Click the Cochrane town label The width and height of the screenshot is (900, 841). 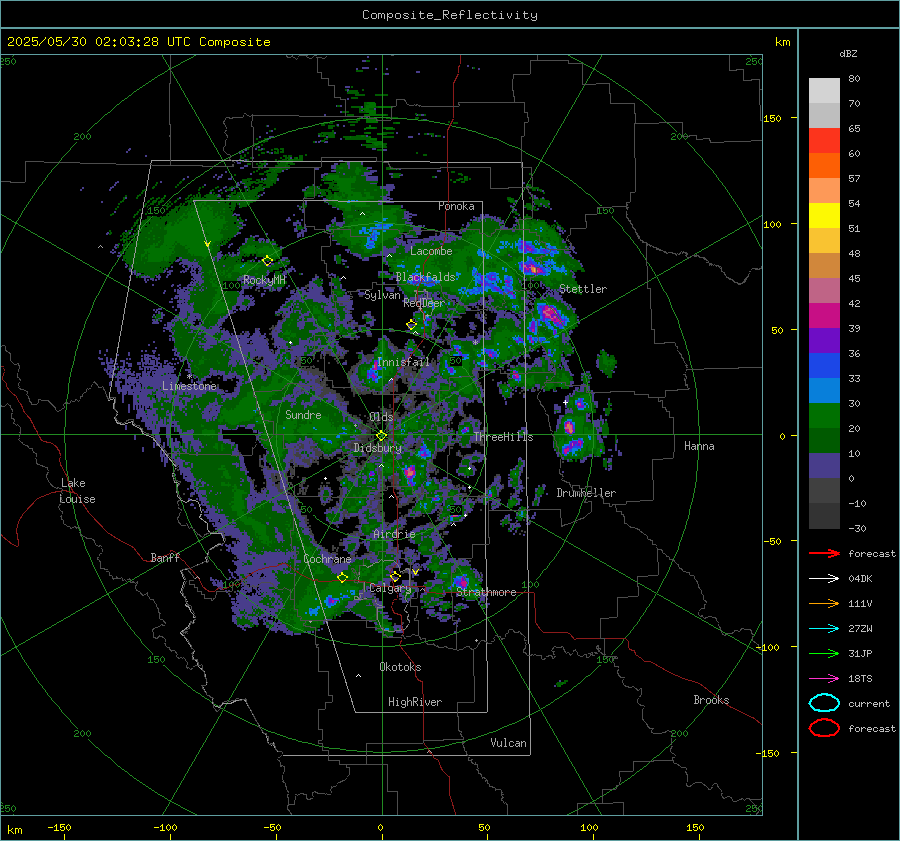point(327,559)
